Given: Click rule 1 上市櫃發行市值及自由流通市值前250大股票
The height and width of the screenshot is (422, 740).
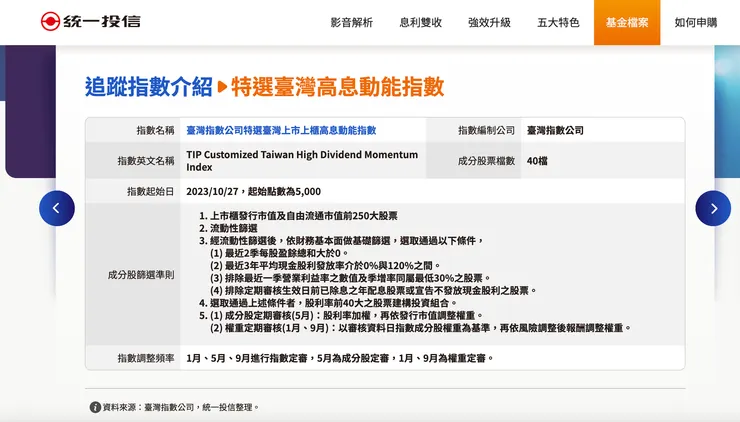Looking at the screenshot, I should (298, 216).
